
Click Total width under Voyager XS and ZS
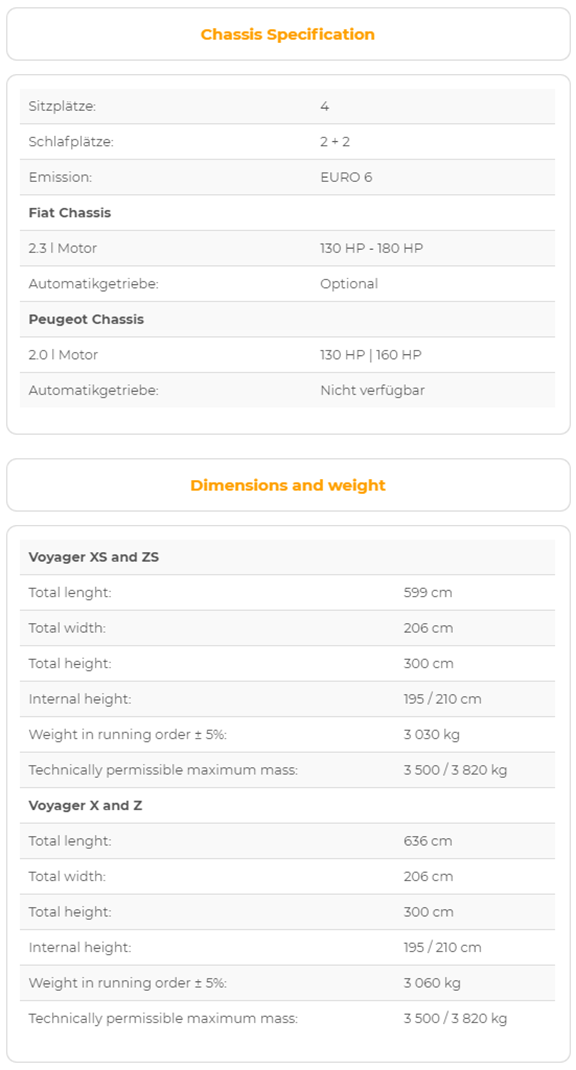(67, 628)
